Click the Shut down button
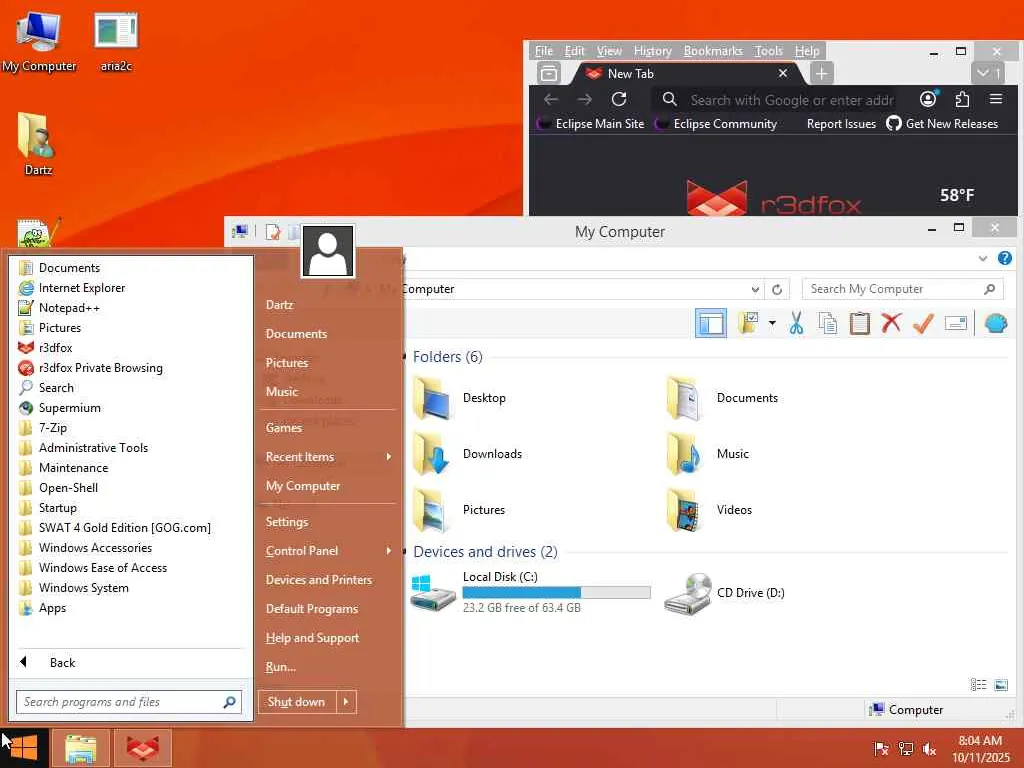Viewport: 1024px width, 768px height. [x=296, y=702]
